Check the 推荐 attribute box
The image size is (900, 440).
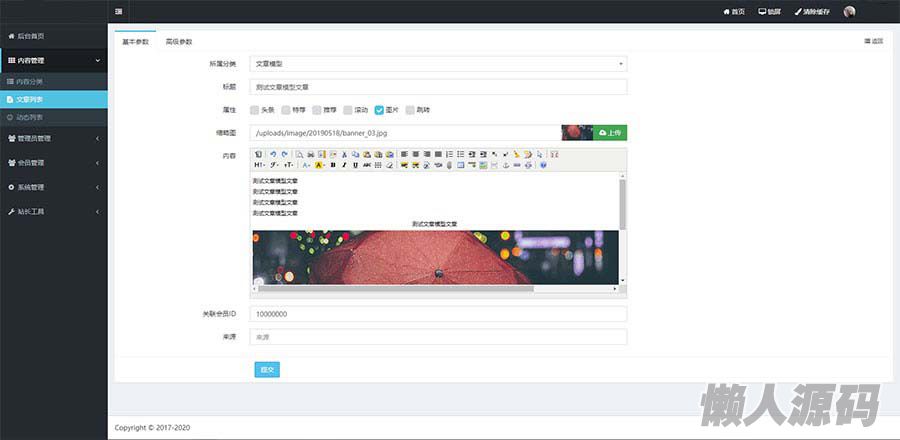317,110
